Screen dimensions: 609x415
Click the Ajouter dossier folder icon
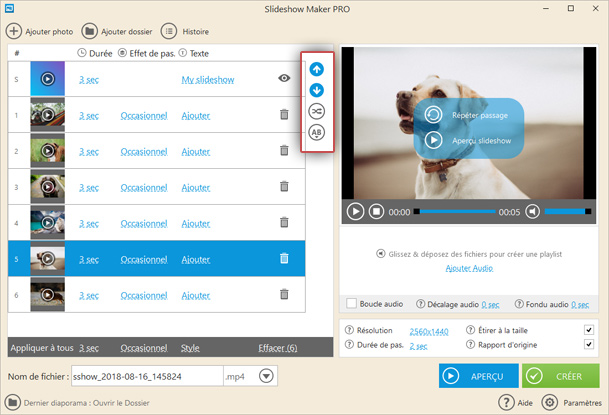[x=89, y=31]
